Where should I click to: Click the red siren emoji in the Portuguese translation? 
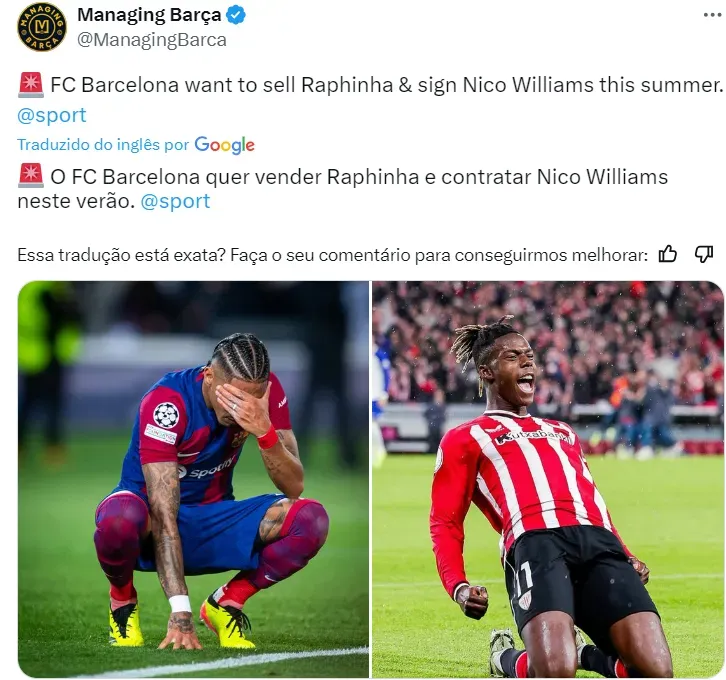point(31,176)
